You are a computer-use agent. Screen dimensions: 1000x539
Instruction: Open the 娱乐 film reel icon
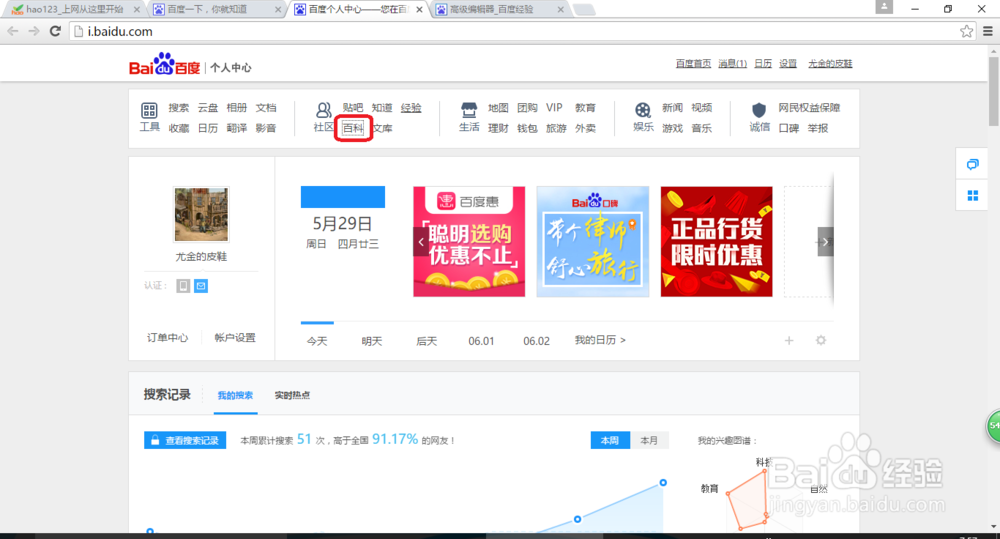(643, 110)
